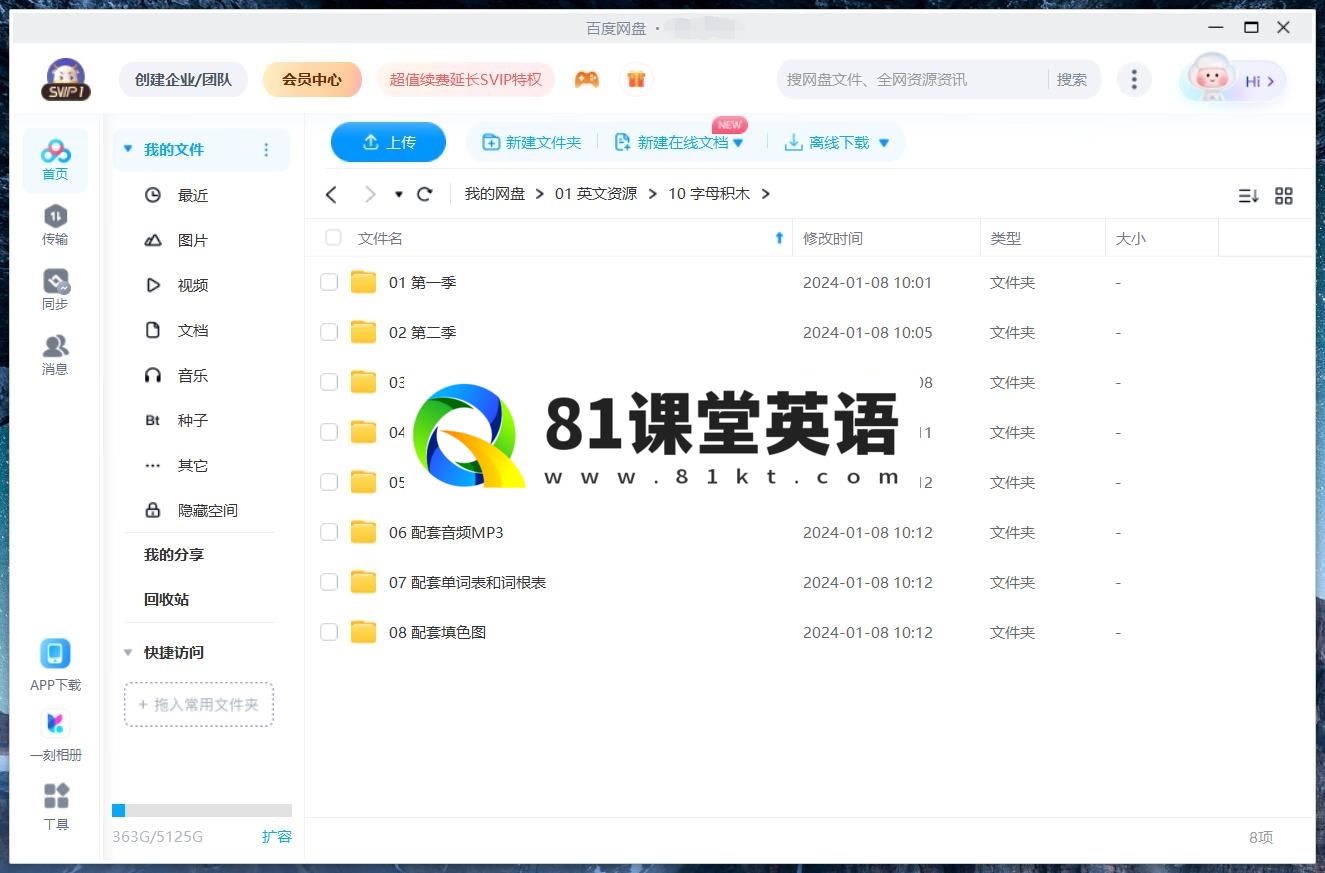Open the 首页 home icon in the sidebar
The height and width of the screenshot is (873, 1325).
(x=55, y=160)
